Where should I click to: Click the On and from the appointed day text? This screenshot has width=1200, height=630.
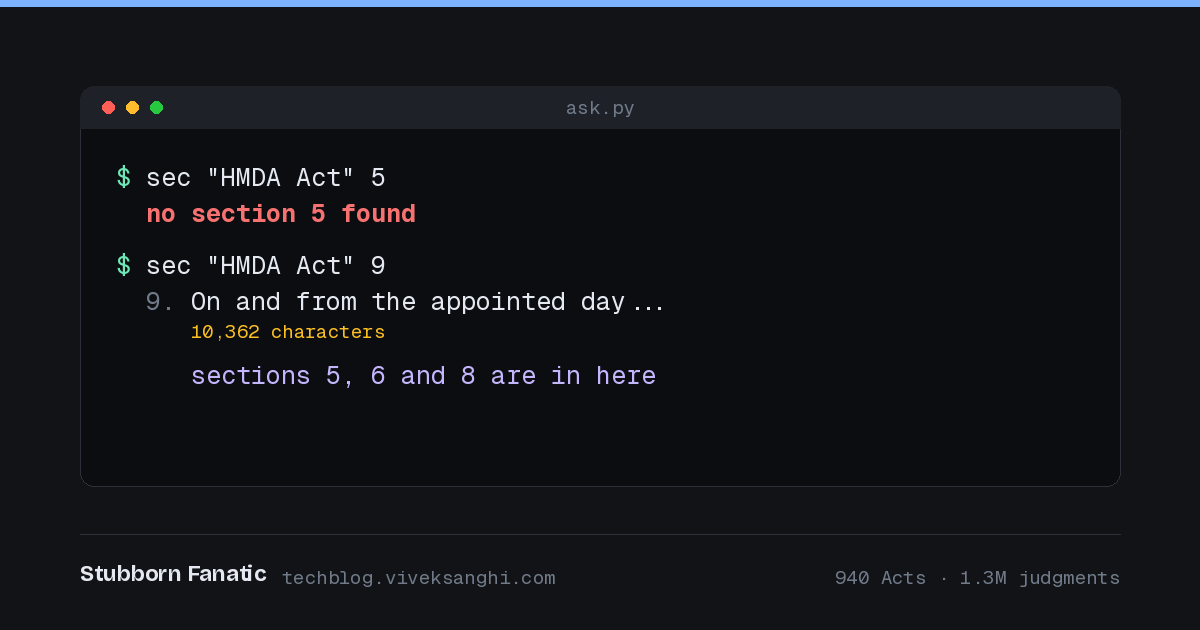[408, 302]
